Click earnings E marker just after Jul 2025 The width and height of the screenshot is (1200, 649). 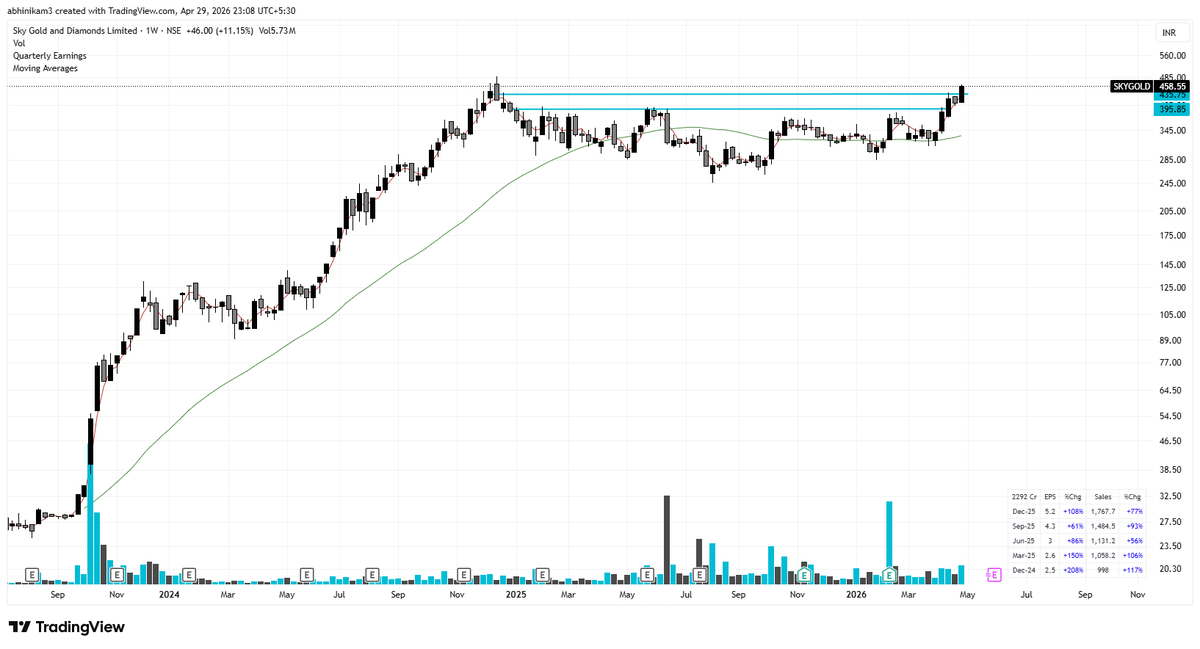(x=699, y=575)
